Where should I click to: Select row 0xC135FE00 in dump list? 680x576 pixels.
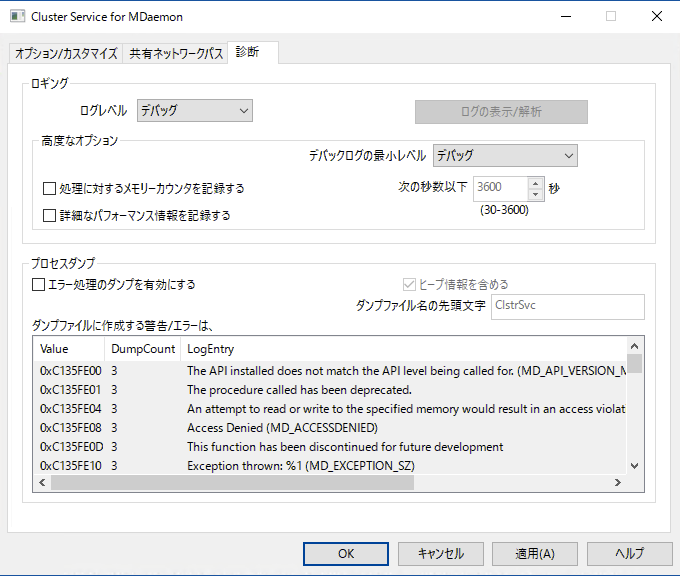point(330,371)
